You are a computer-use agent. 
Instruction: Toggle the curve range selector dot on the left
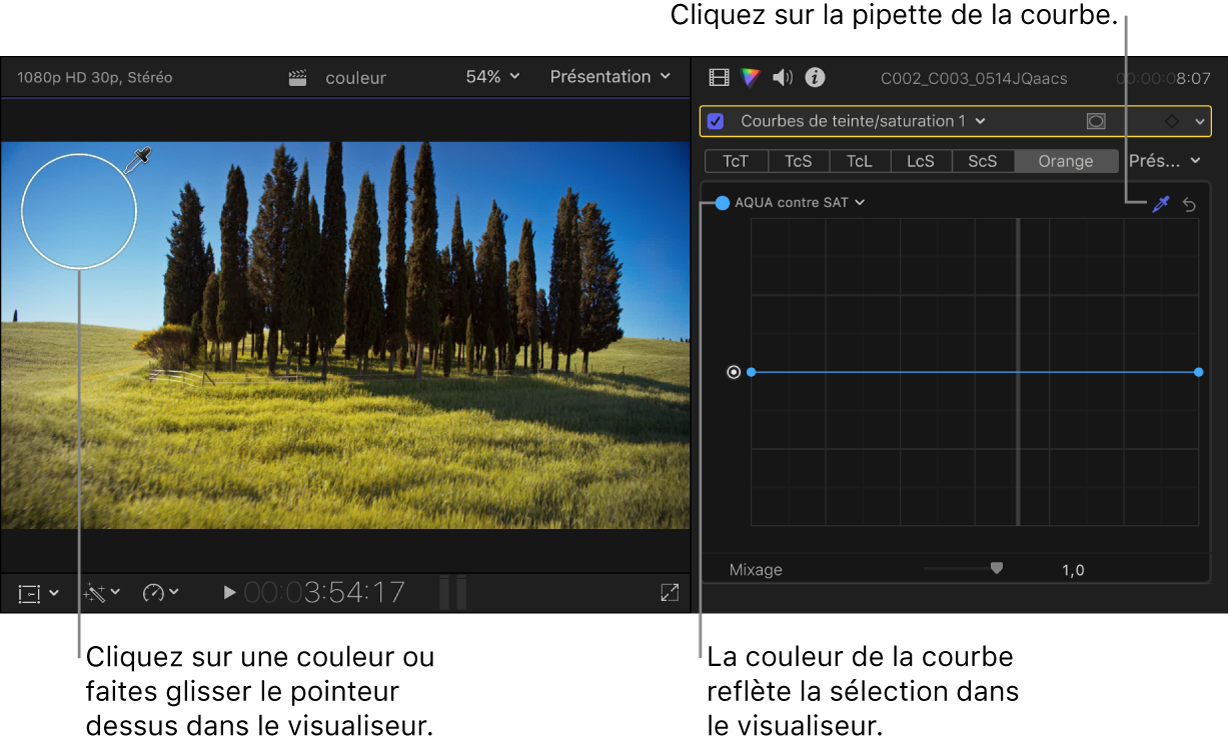(x=735, y=371)
